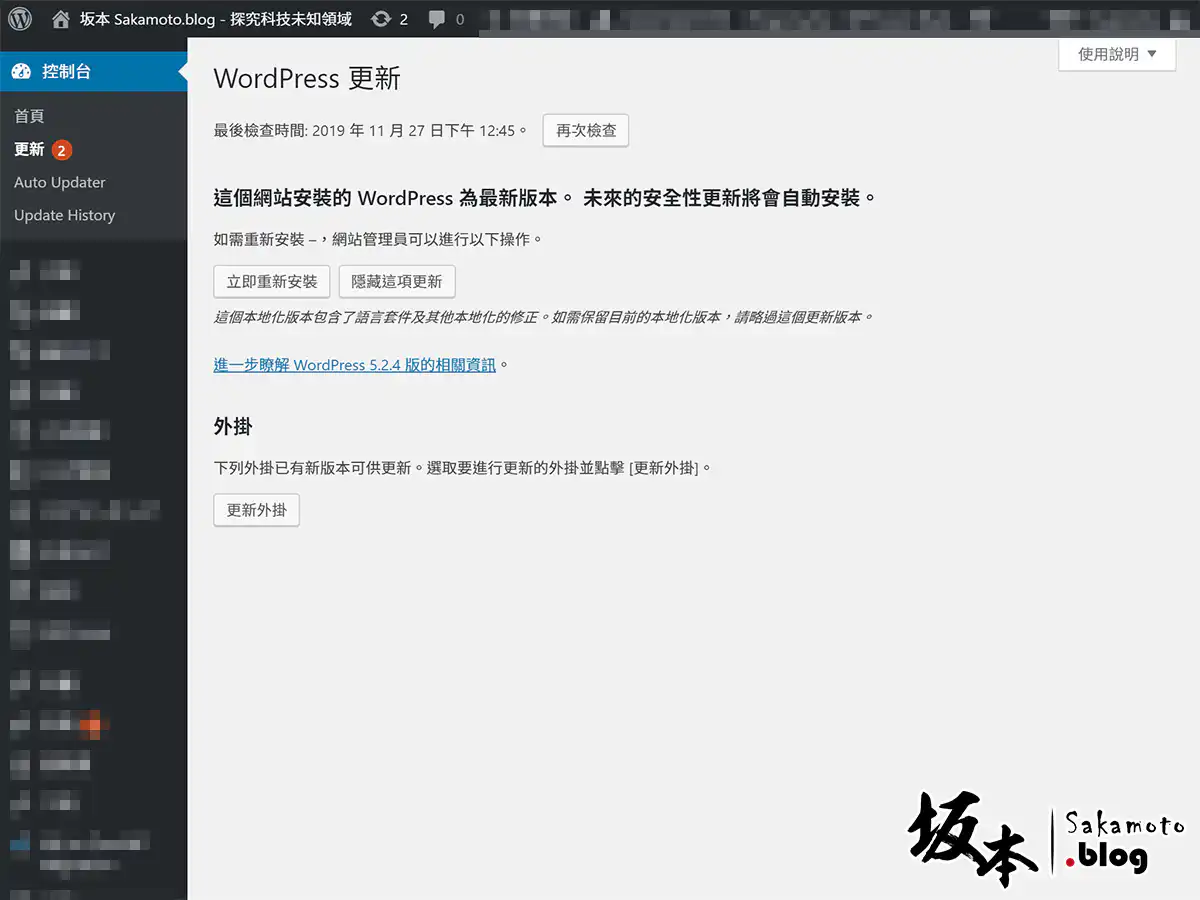1200x900 pixels.
Task: Visit site via 坂本 Sakamoto.blog title
Action: pyautogui.click(x=216, y=19)
